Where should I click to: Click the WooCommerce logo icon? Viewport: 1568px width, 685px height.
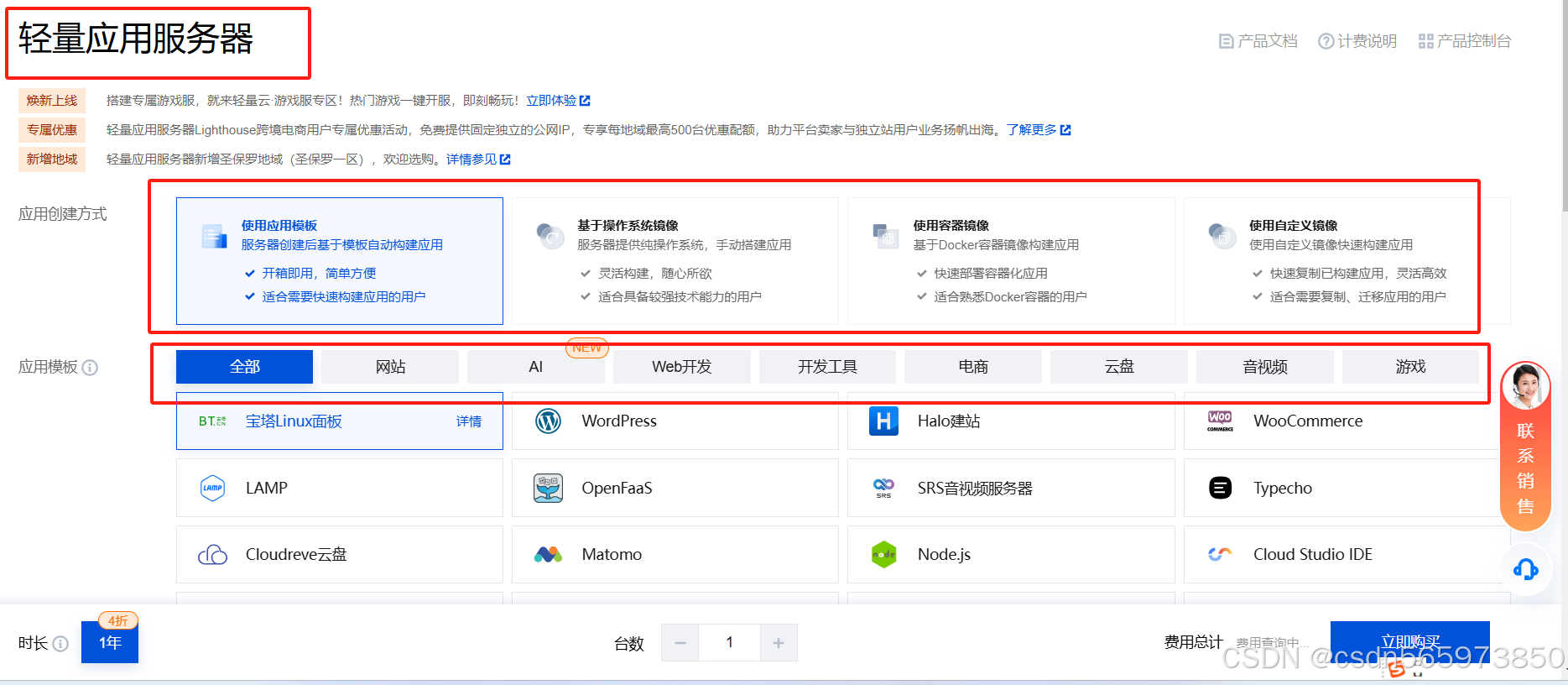click(x=1220, y=421)
